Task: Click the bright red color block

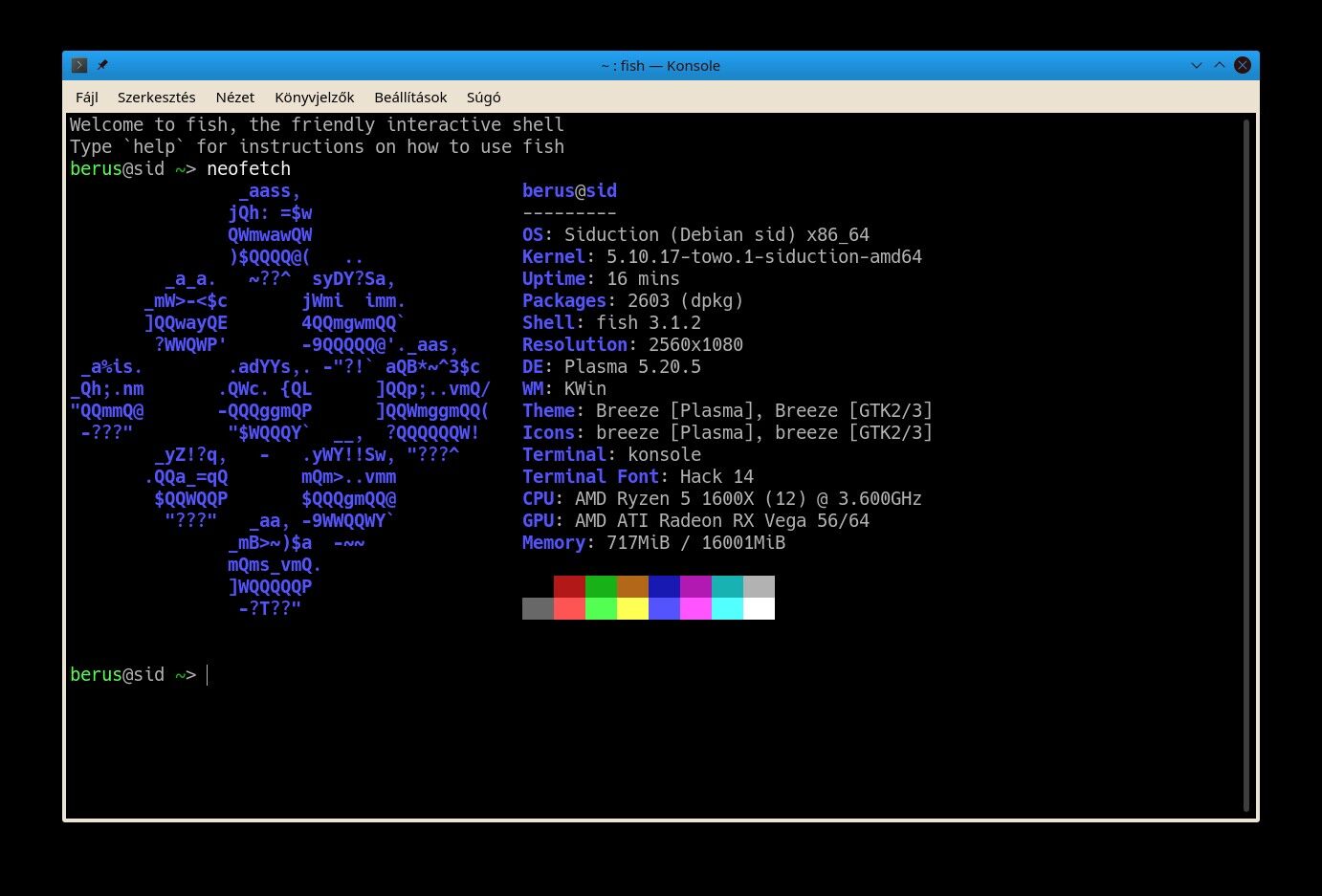Action: pyautogui.click(x=569, y=608)
